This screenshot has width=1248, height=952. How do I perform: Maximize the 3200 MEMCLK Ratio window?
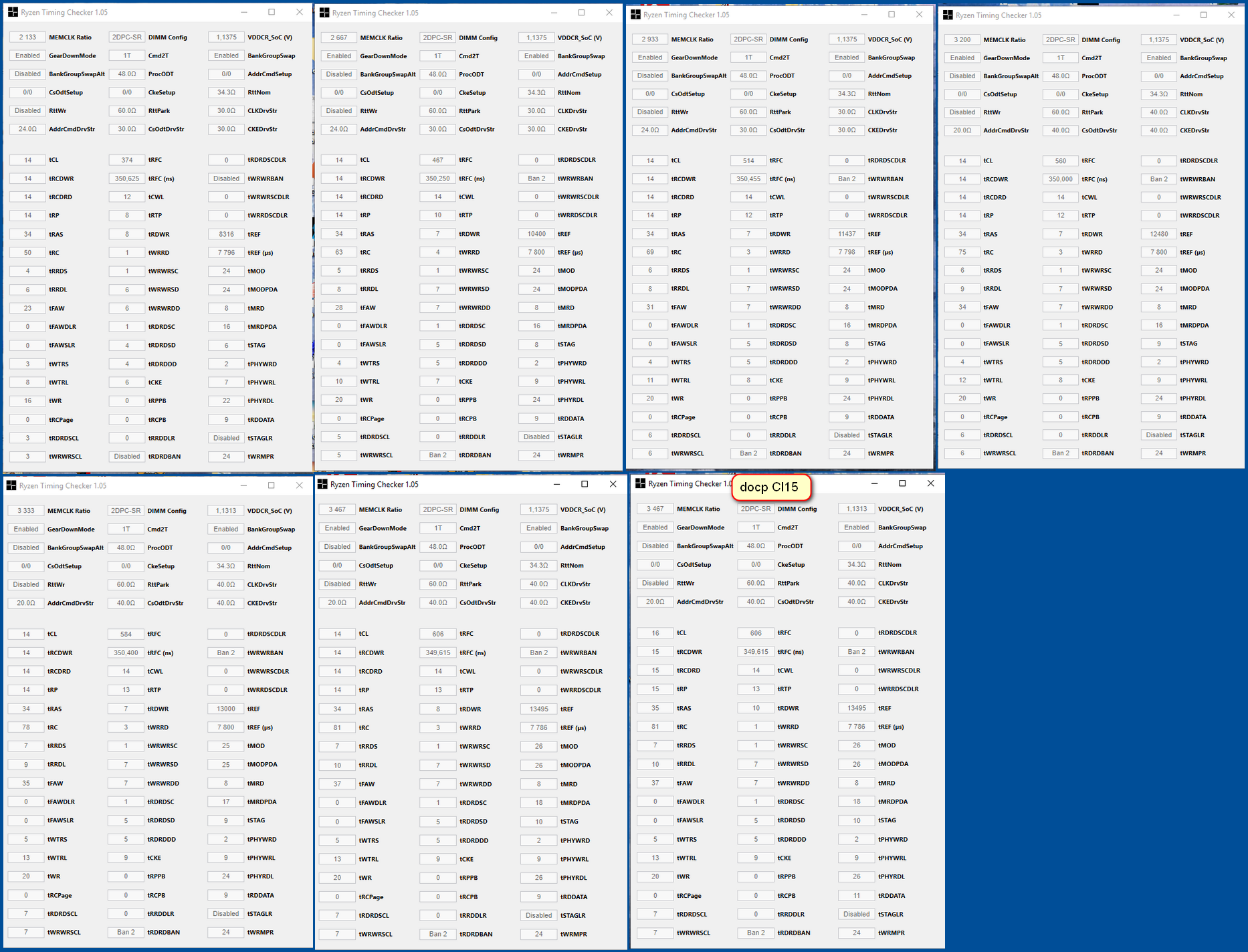pyautogui.click(x=1203, y=15)
